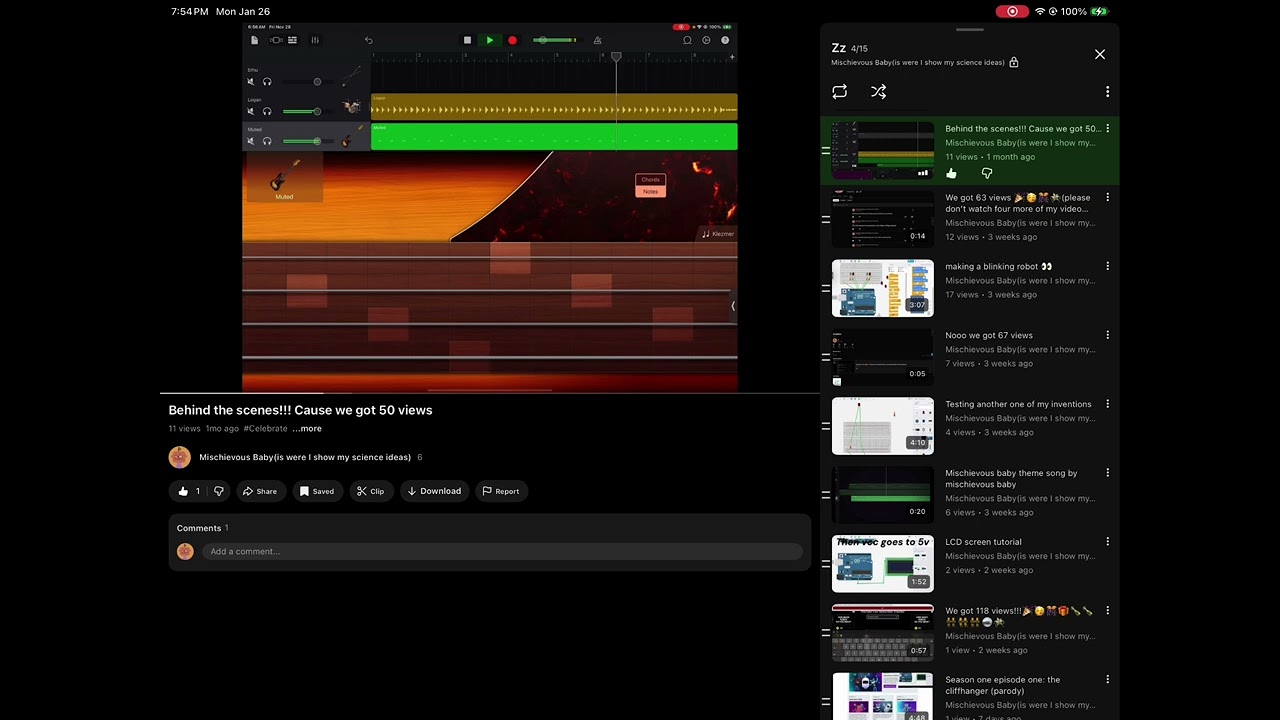The width and height of the screenshot is (1280, 720).
Task: Click the playhead marker on the ruler
Action: point(616,57)
